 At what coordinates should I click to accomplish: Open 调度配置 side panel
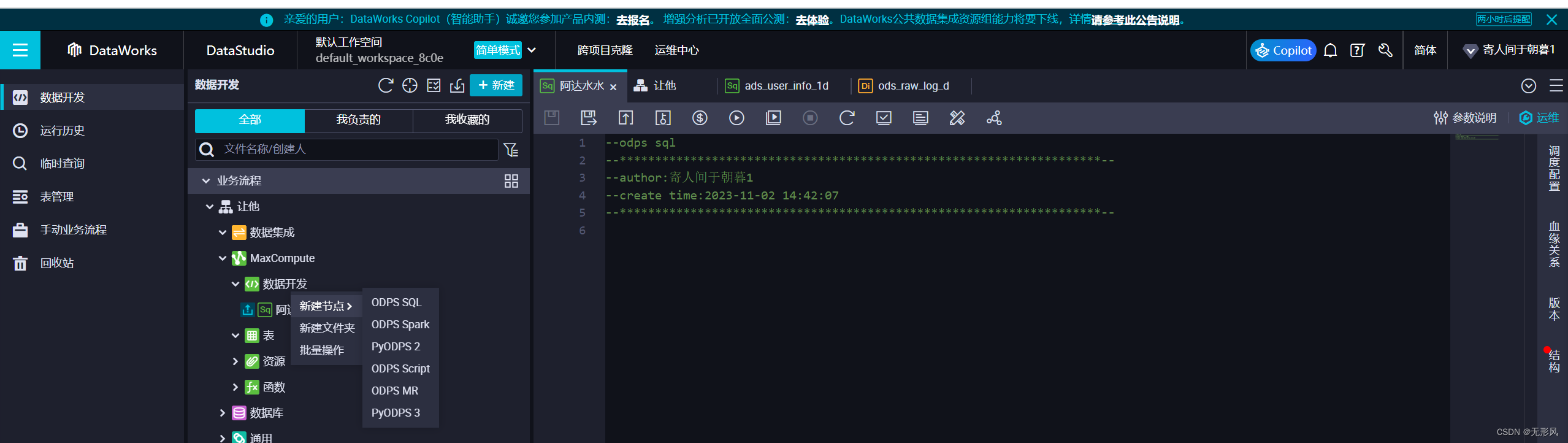click(1554, 168)
